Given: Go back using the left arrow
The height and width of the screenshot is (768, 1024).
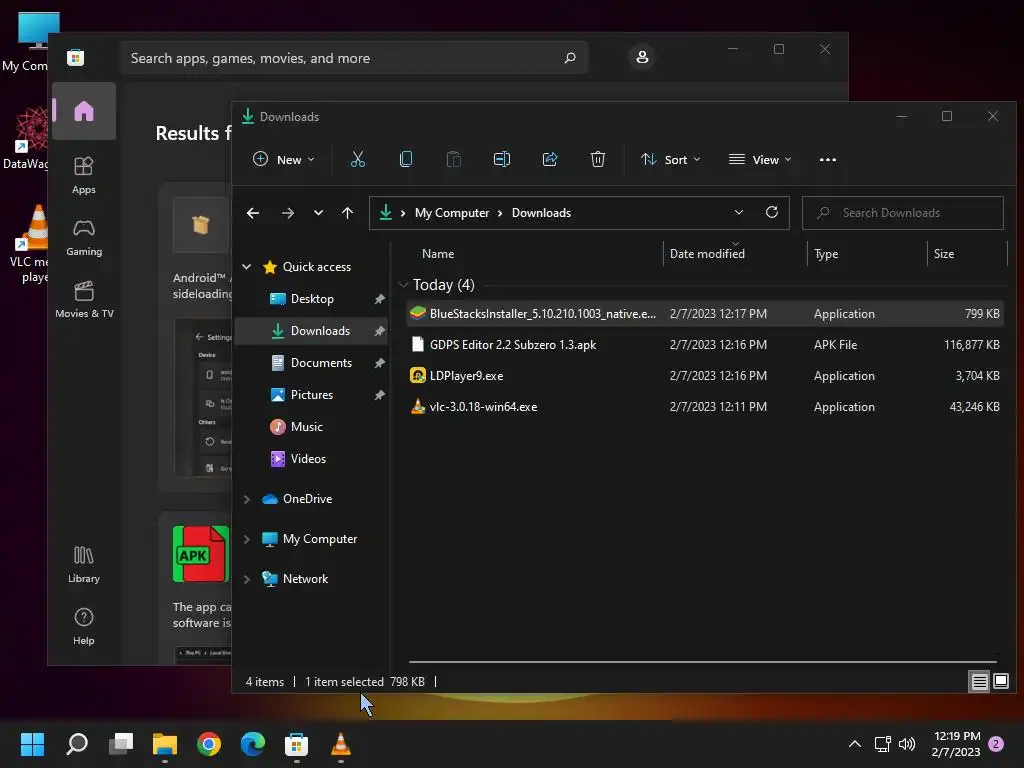Looking at the screenshot, I should pos(253,213).
